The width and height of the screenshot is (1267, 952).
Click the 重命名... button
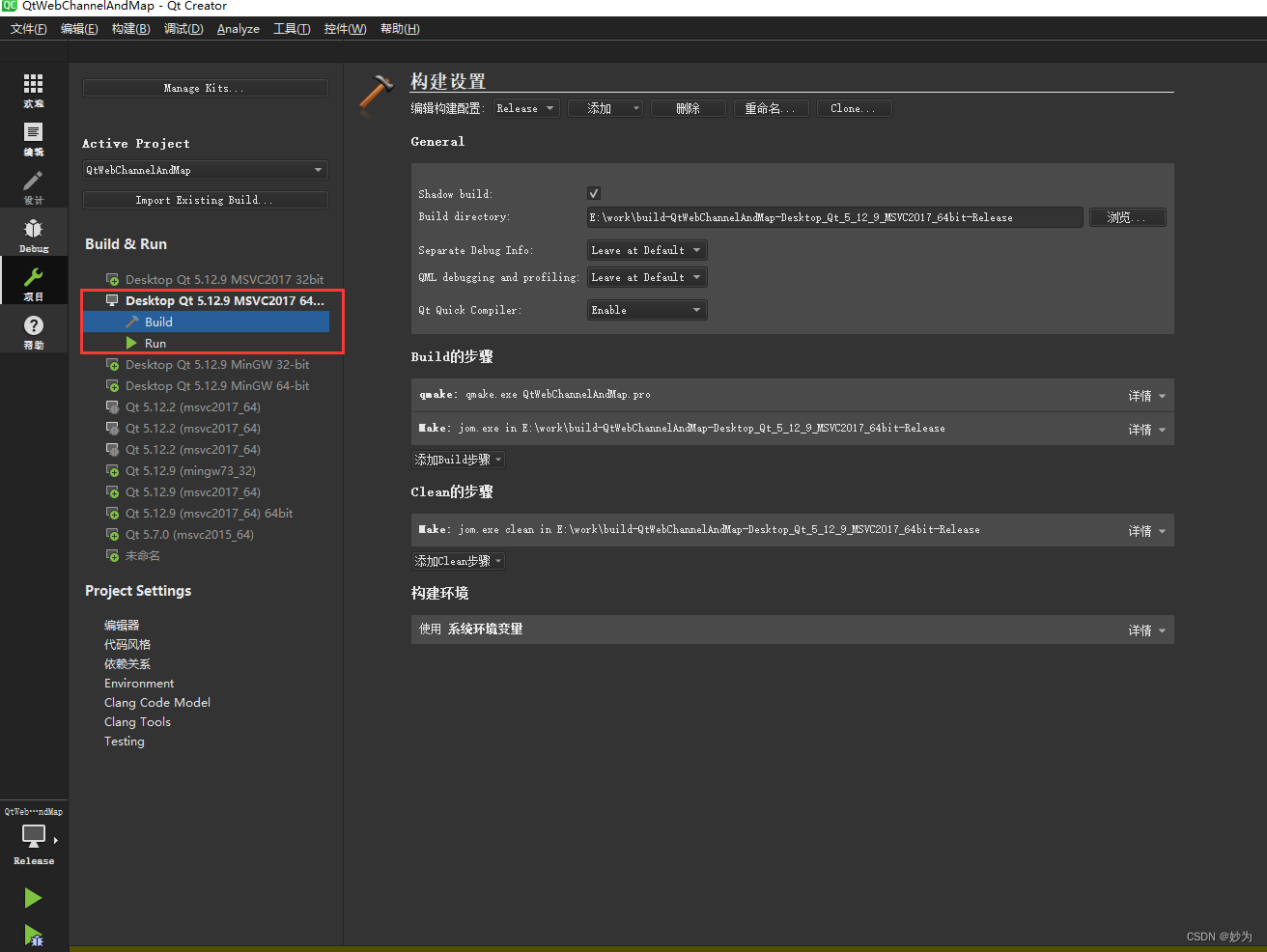click(x=772, y=108)
